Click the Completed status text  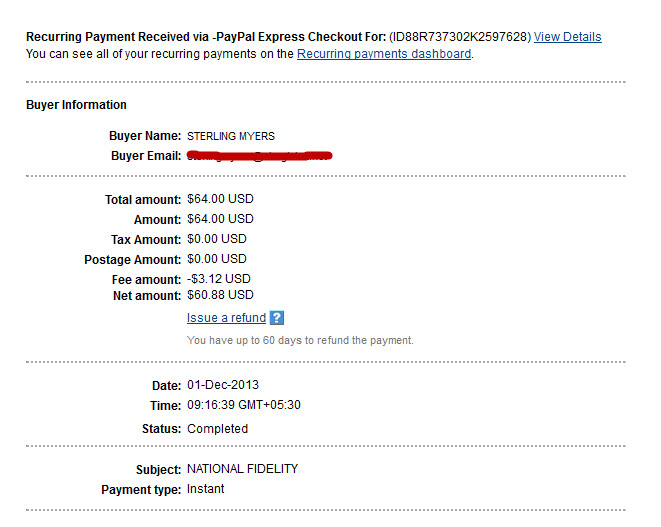coord(218,429)
